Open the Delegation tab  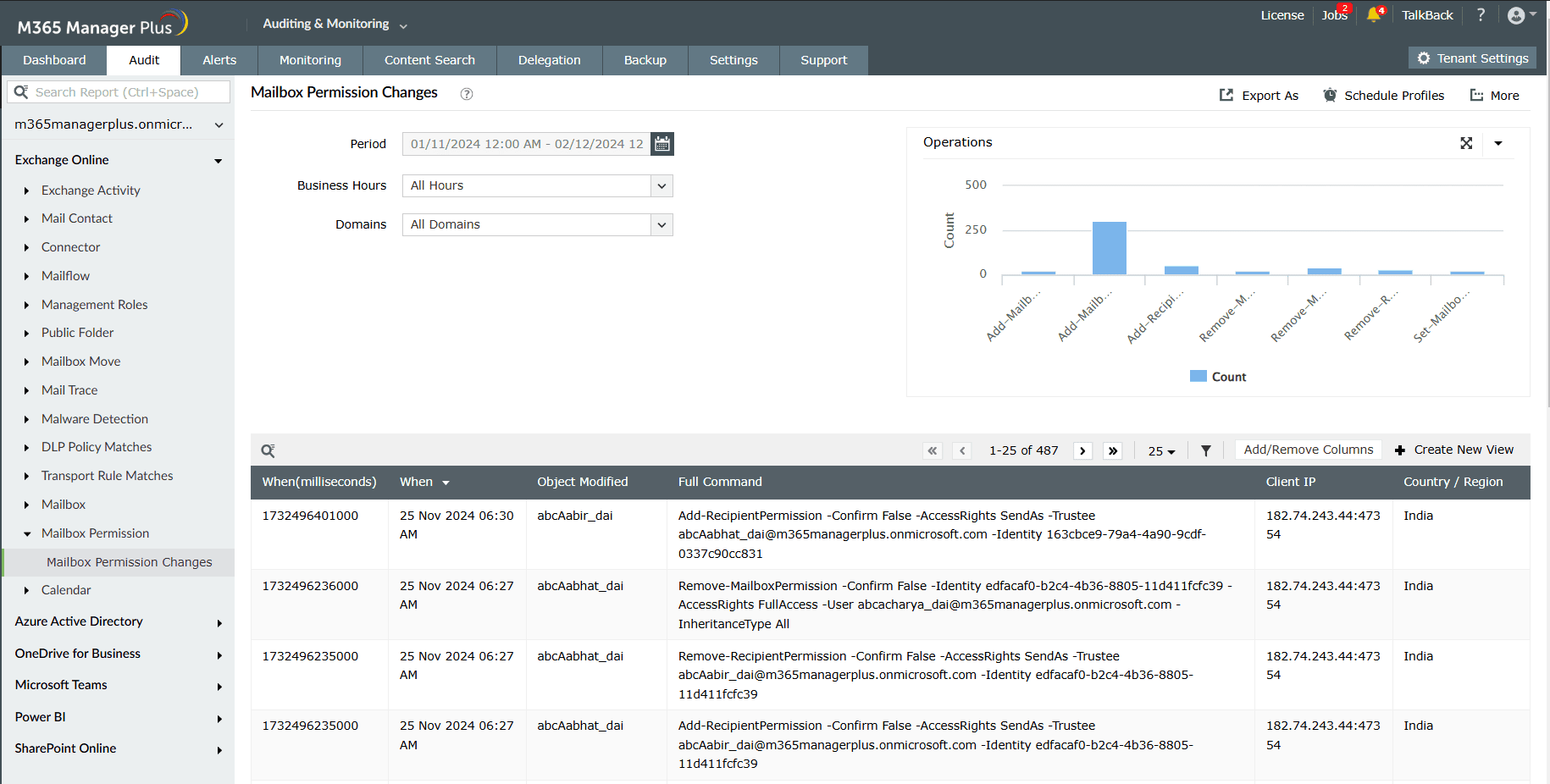pos(550,60)
